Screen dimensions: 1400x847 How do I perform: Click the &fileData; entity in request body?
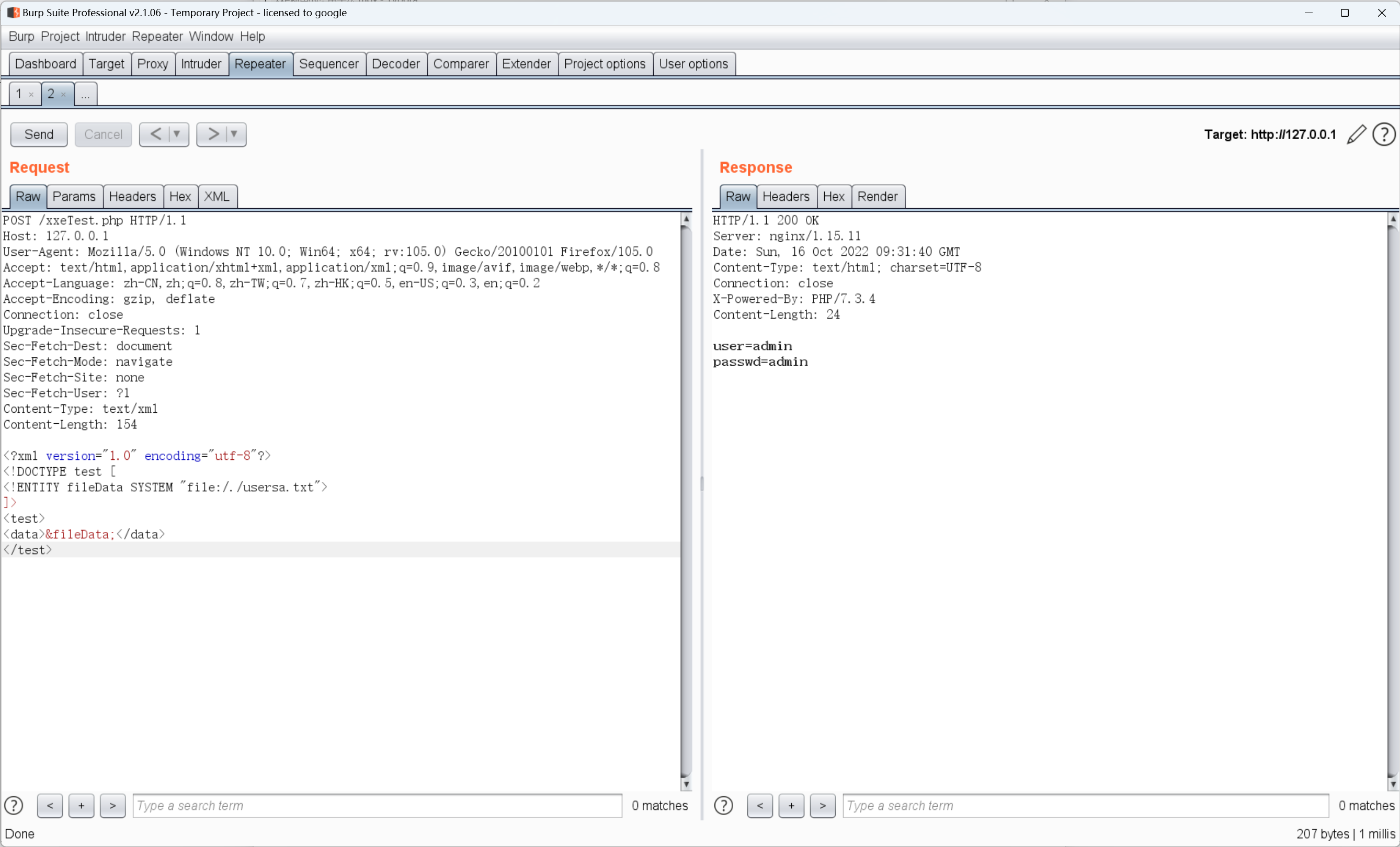coord(80,534)
